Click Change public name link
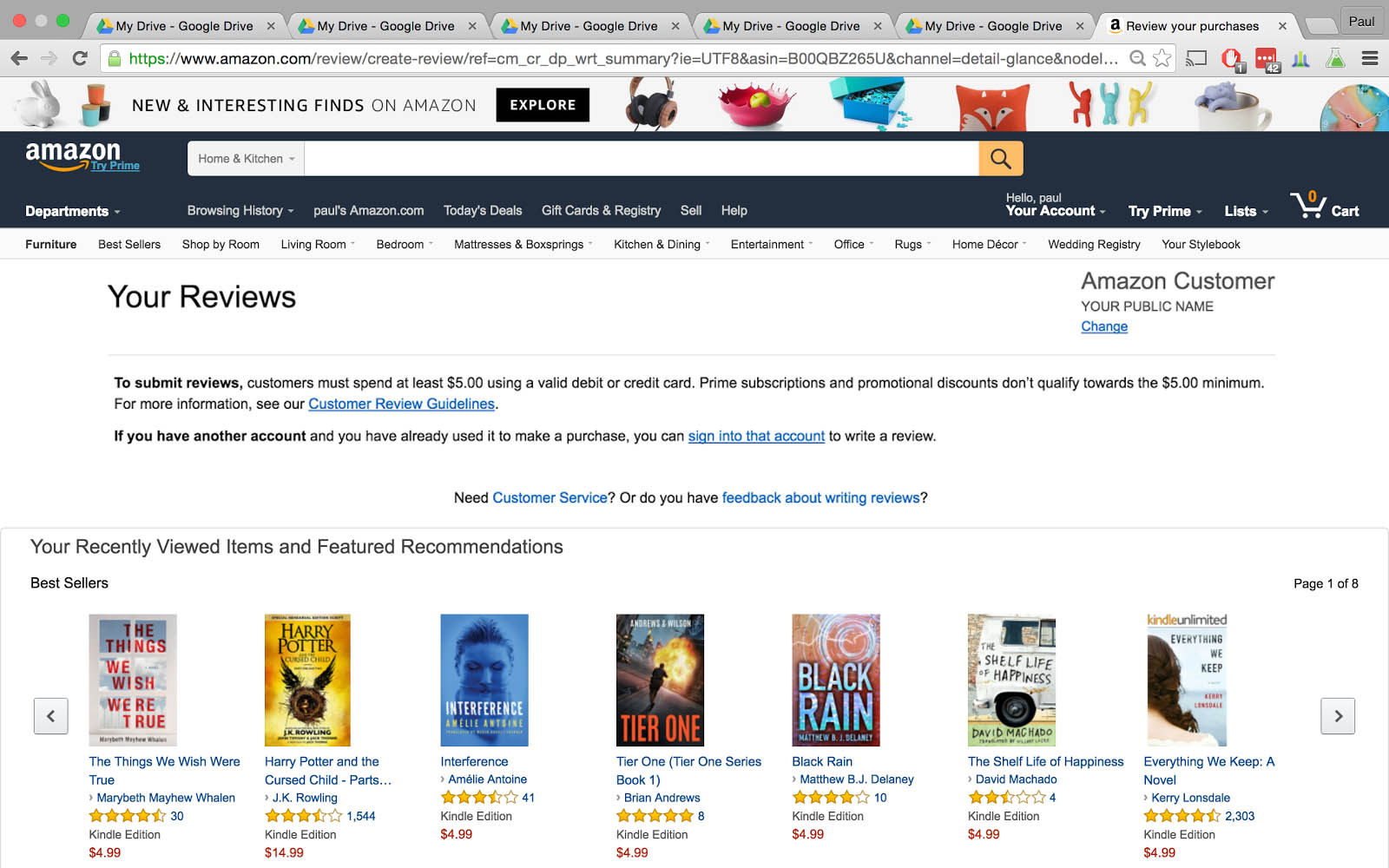The width and height of the screenshot is (1389, 868). coord(1104,326)
